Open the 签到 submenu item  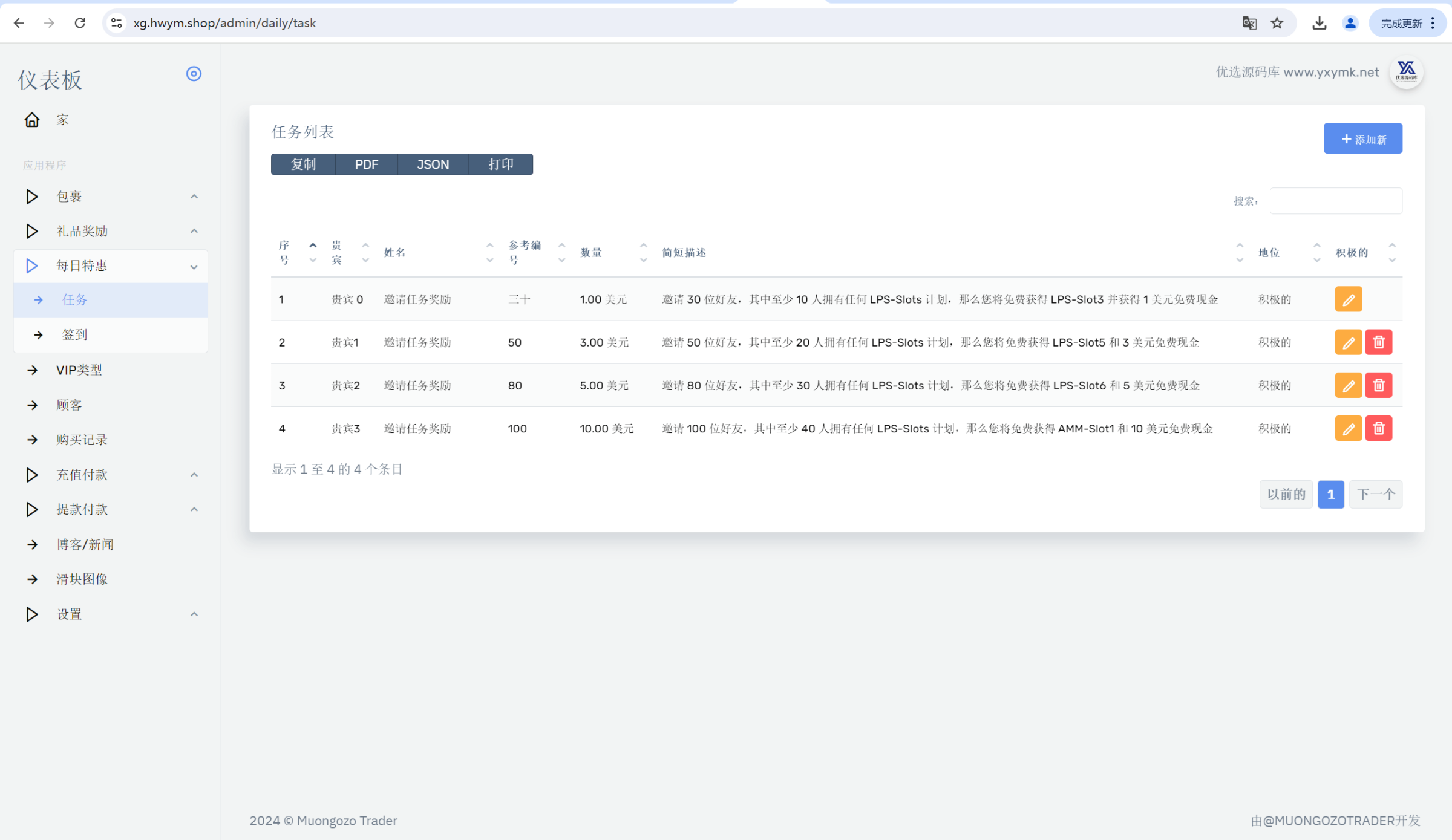point(75,335)
